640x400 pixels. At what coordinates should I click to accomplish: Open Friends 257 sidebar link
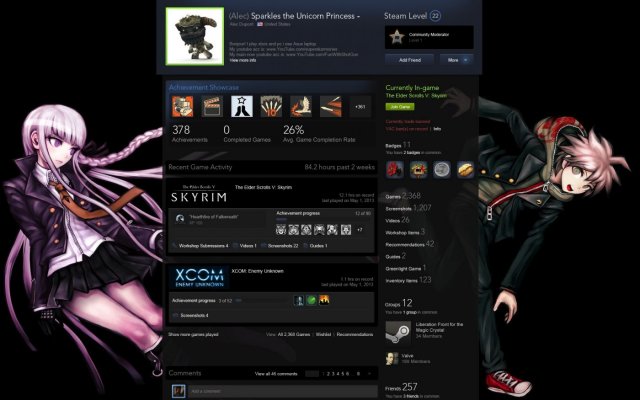click(401, 387)
